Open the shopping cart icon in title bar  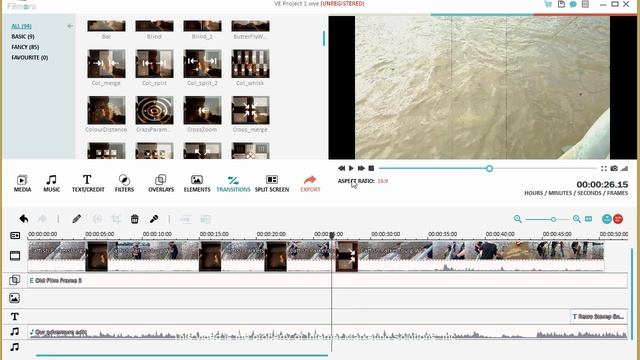coord(548,4)
